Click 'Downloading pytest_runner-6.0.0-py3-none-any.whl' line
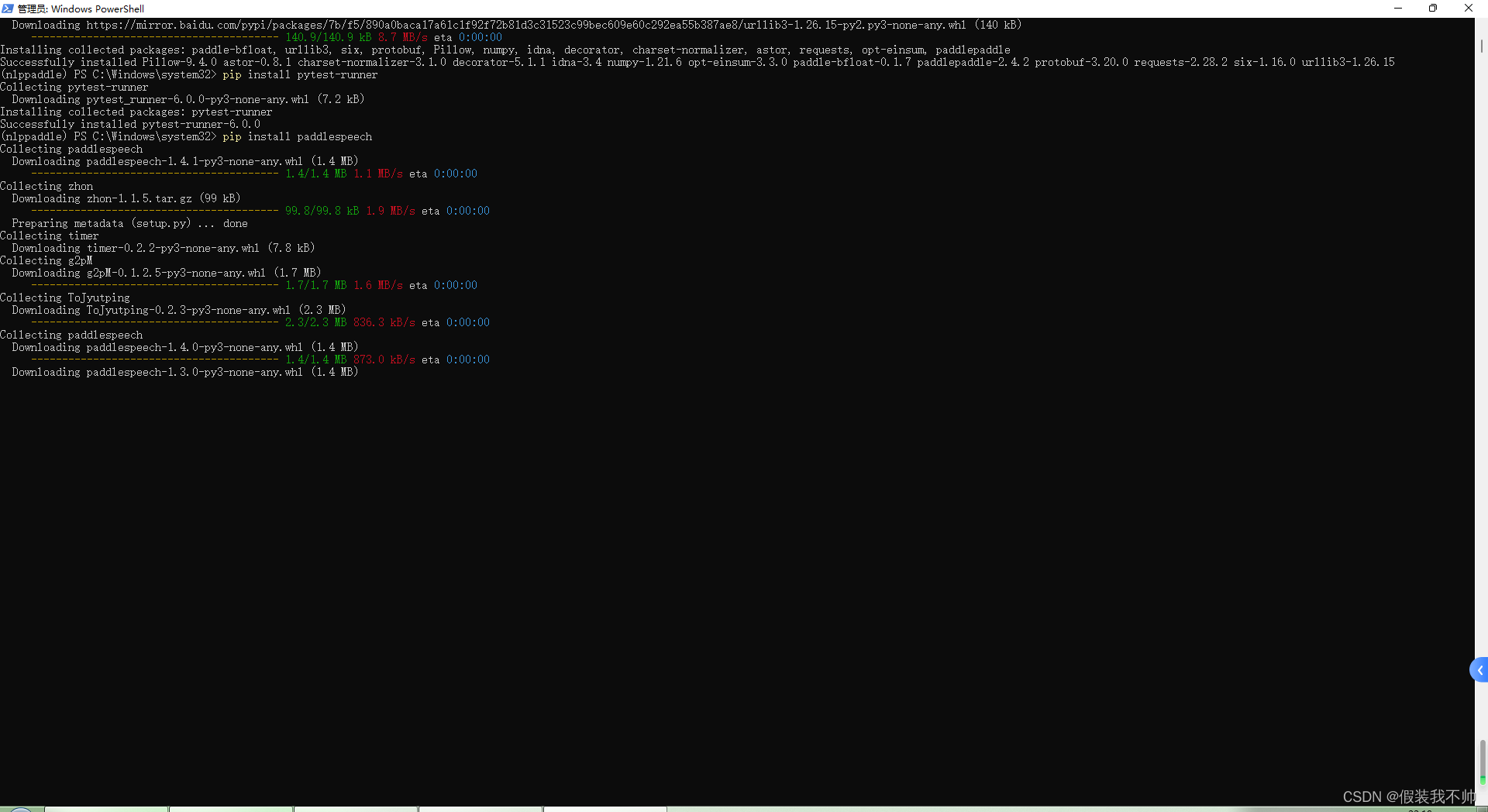This screenshot has width=1488, height=812. tap(188, 99)
